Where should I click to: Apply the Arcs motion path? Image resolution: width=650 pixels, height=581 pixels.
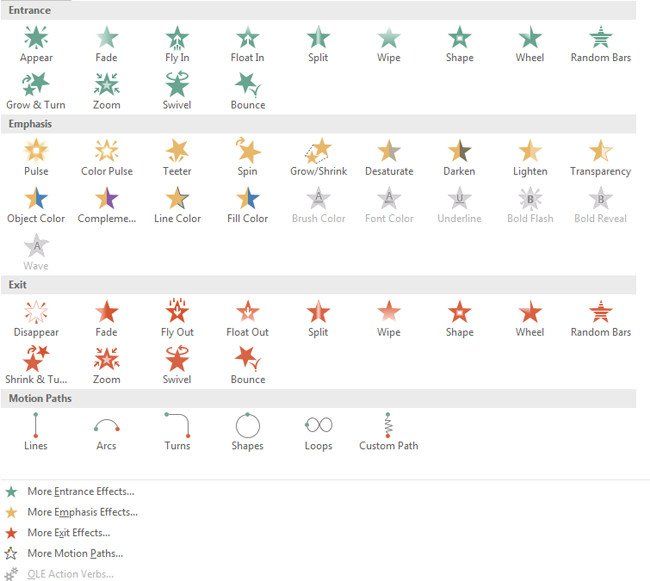107,432
